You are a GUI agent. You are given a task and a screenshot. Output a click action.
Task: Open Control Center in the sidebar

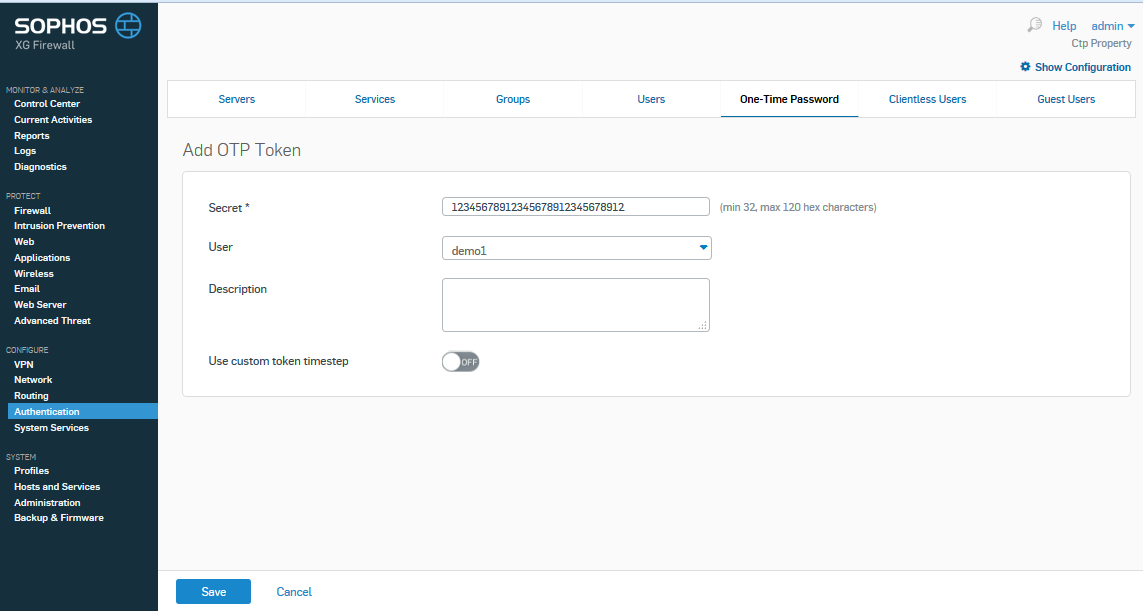[47, 104]
